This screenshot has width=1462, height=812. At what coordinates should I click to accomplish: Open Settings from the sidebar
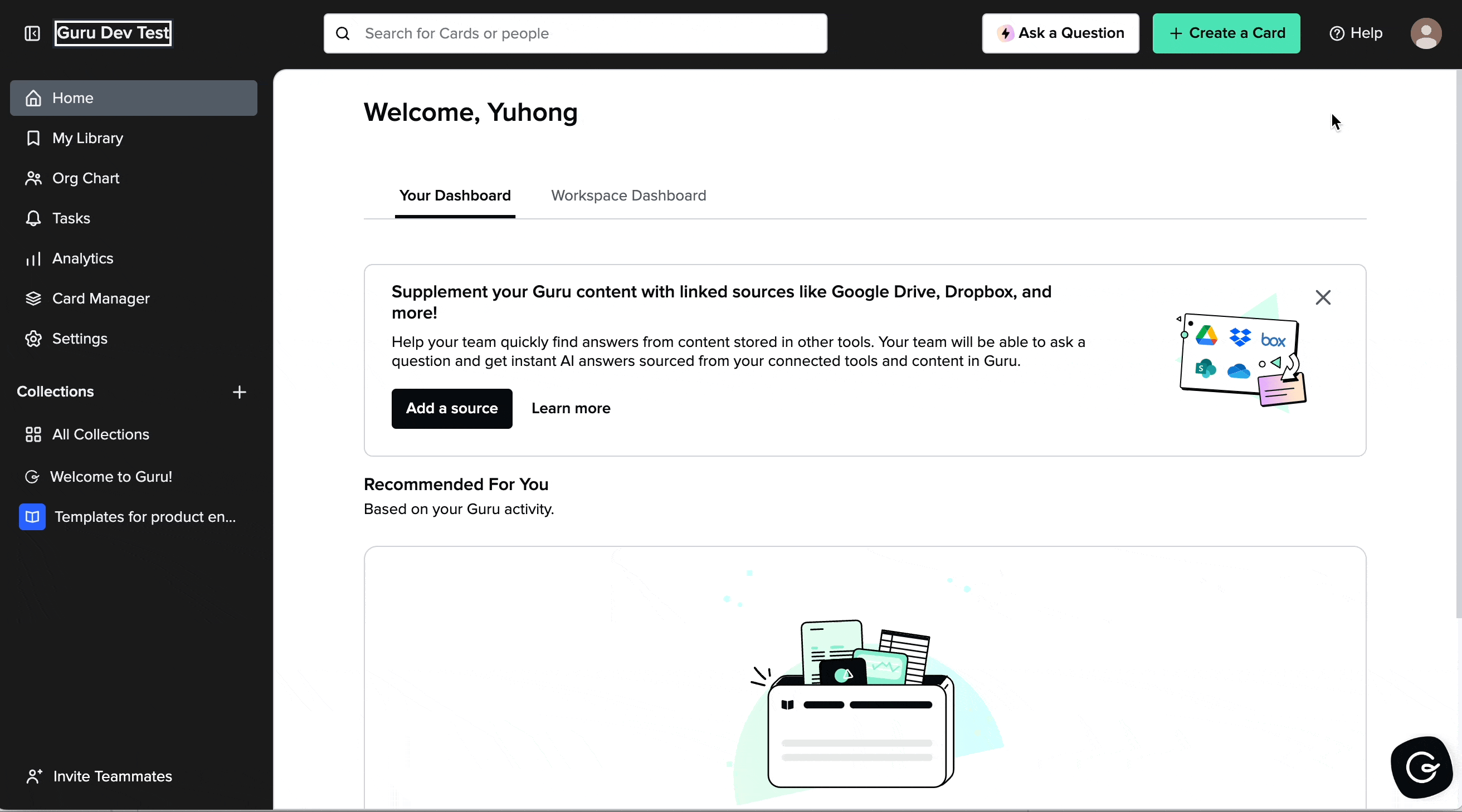coord(80,339)
